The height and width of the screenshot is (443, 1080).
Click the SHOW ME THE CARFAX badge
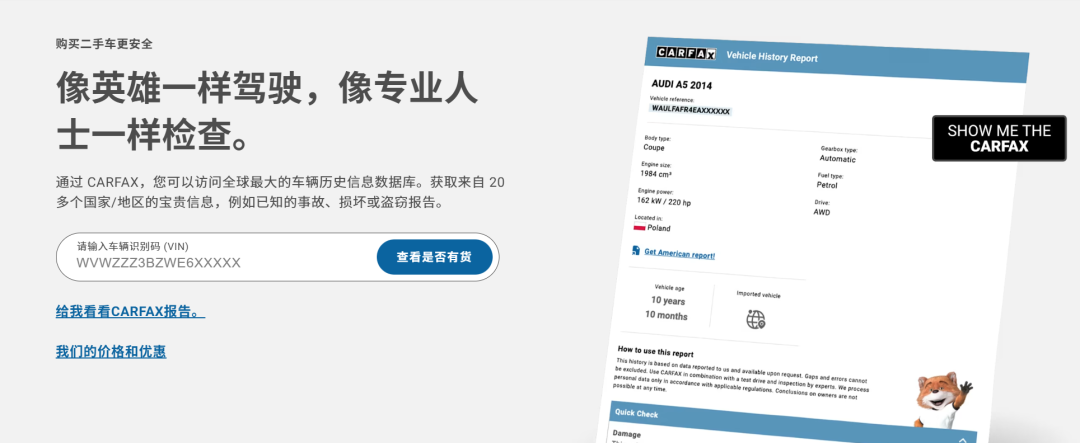999,138
